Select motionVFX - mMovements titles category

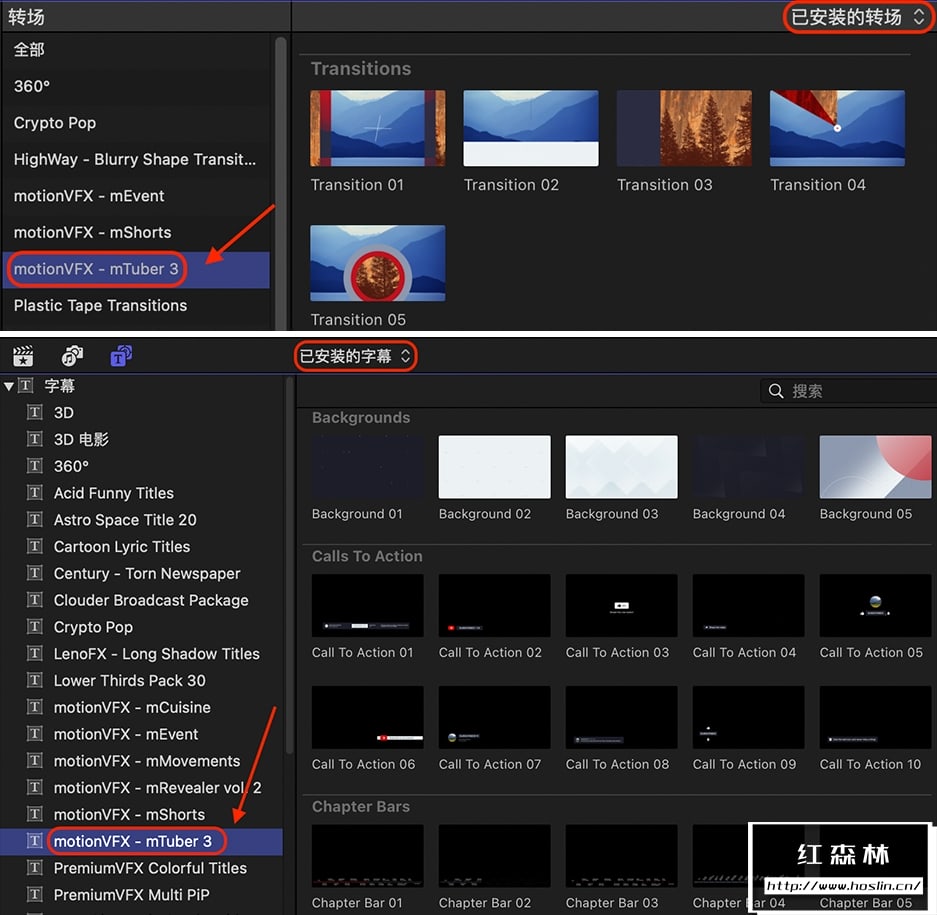pos(142,761)
